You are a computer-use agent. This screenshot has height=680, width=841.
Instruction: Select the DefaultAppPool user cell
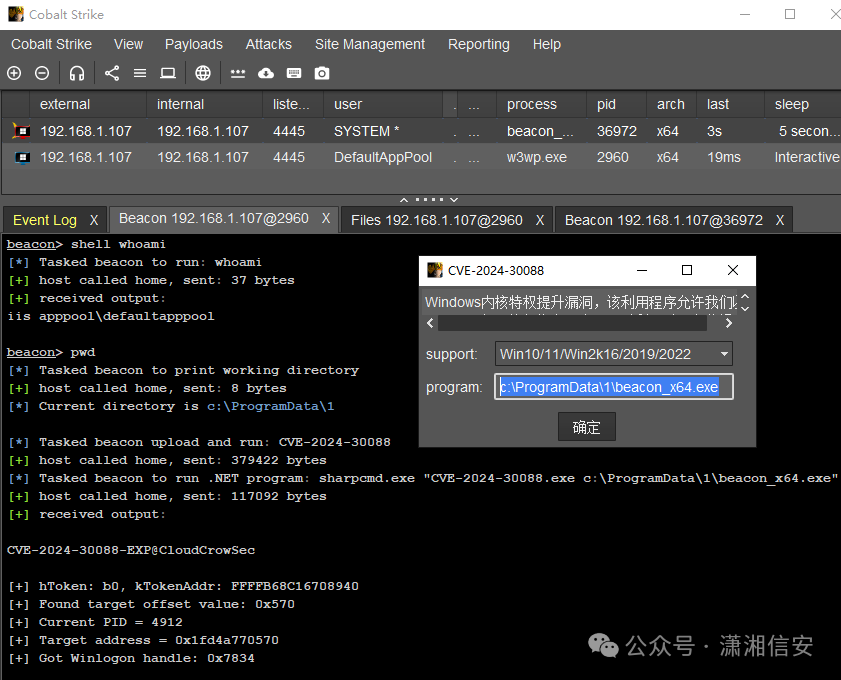[383, 158]
